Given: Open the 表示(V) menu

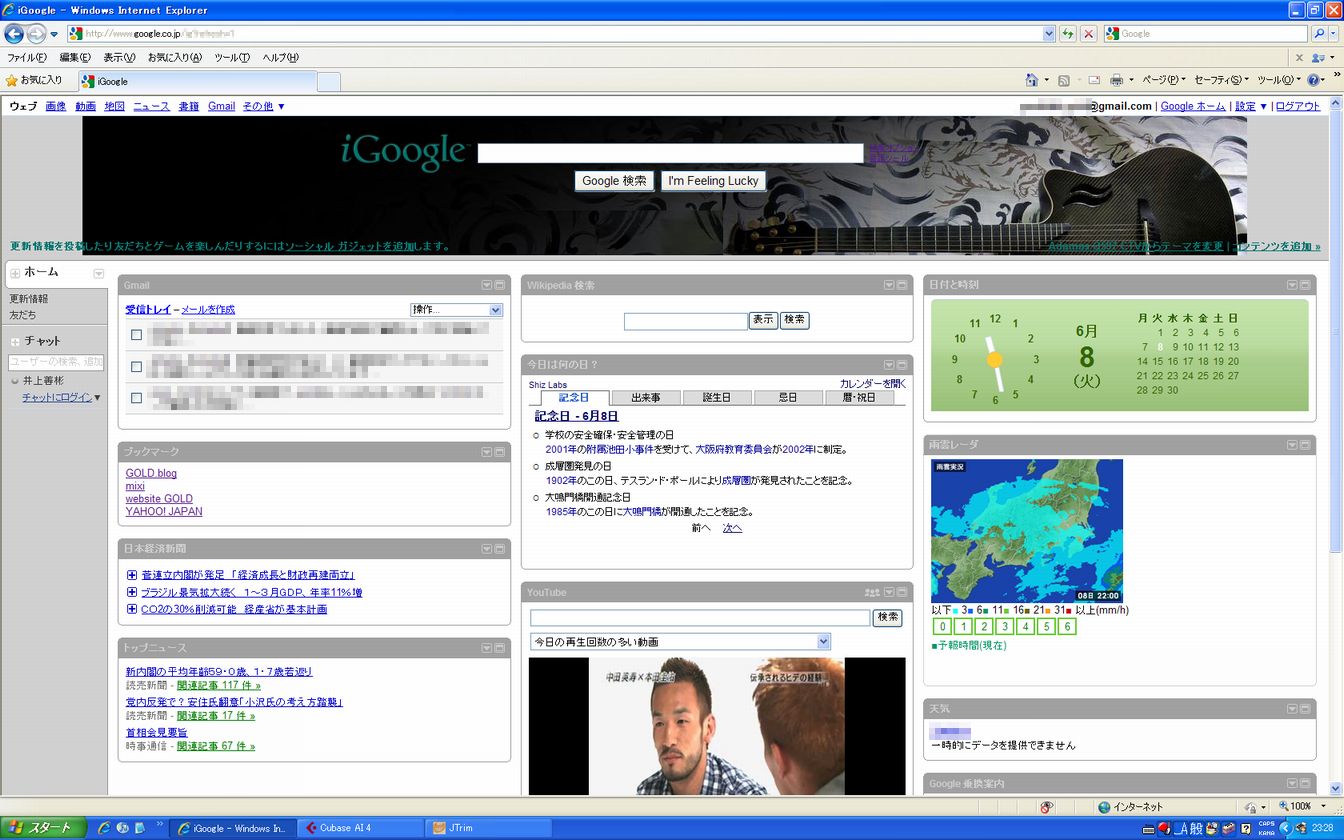Looking at the screenshot, I should (x=120, y=58).
